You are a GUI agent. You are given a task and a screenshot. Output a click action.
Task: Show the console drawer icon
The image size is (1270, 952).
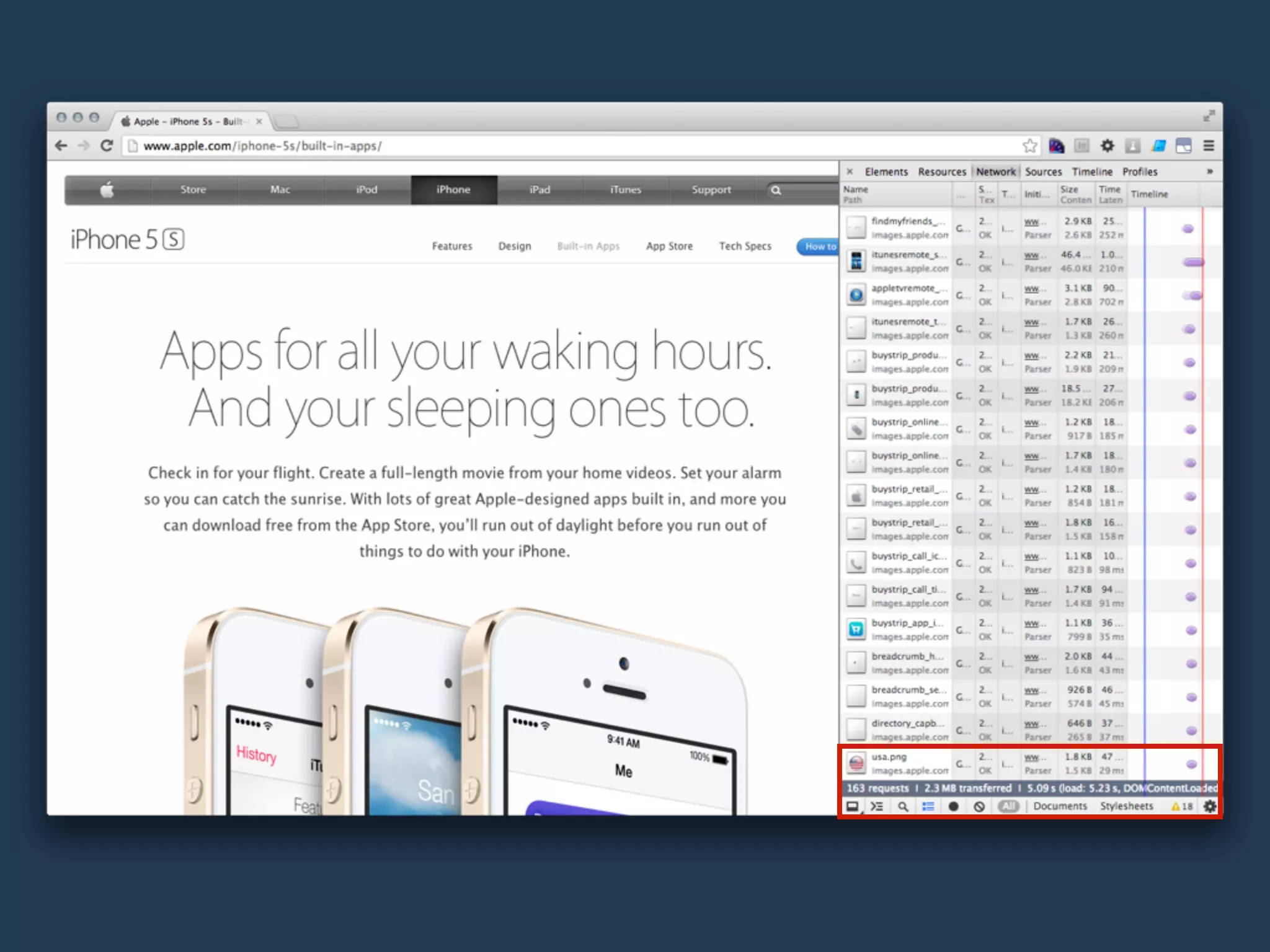coord(877,806)
